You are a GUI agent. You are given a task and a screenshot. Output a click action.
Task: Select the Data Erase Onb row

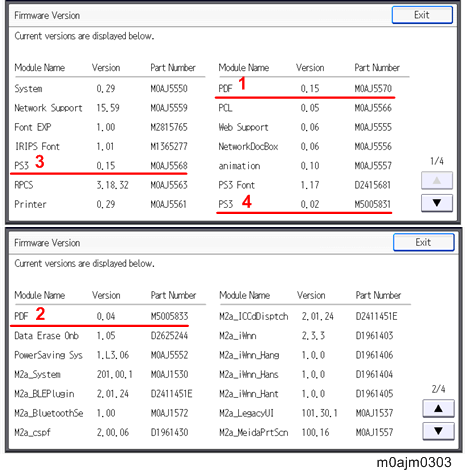click(x=101, y=336)
